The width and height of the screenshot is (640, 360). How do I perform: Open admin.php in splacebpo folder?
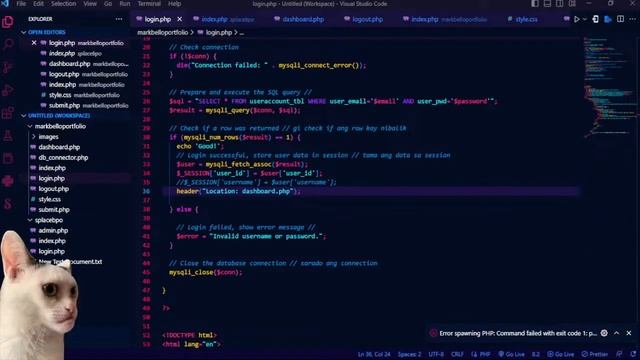click(x=53, y=231)
